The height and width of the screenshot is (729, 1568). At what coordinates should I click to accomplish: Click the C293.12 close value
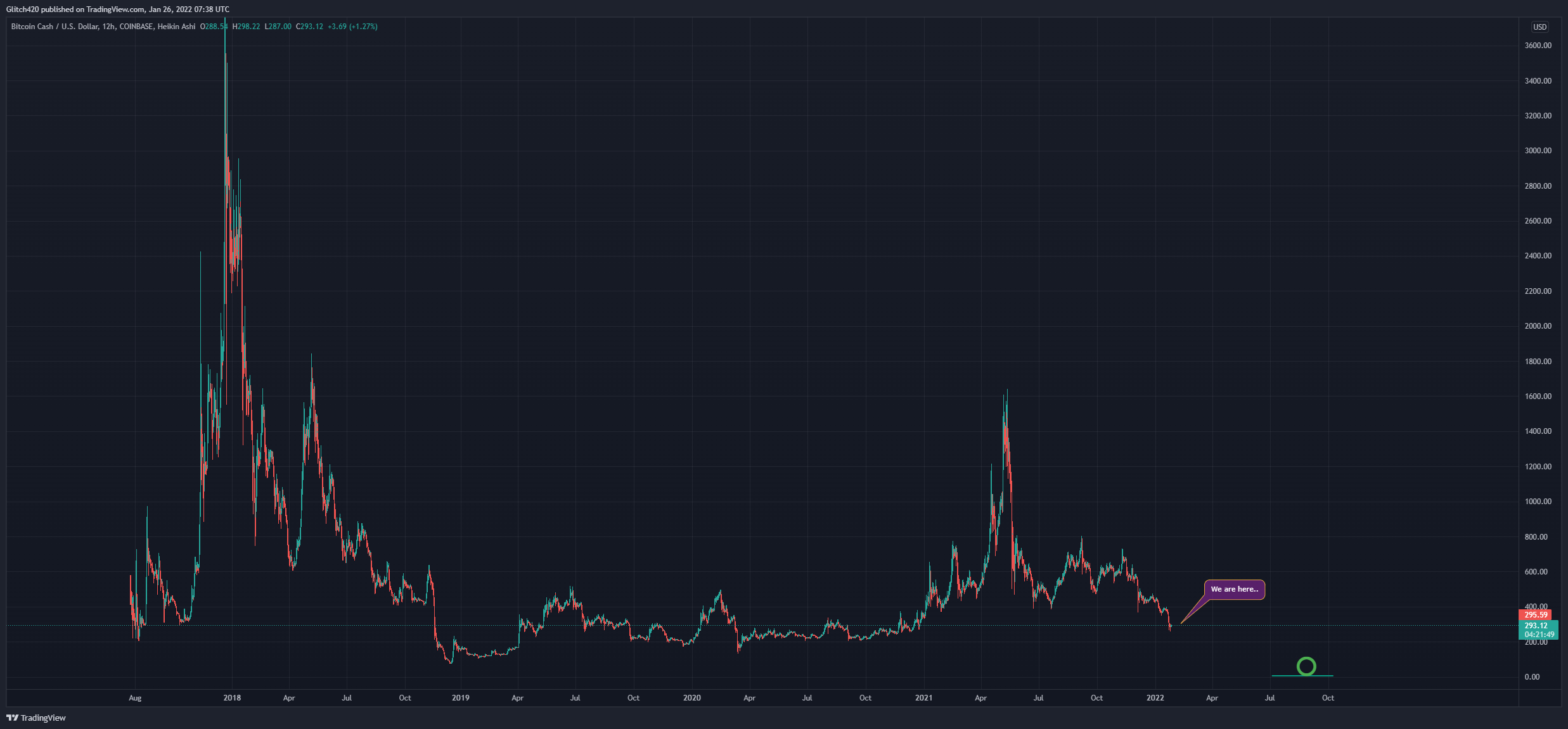coord(309,27)
